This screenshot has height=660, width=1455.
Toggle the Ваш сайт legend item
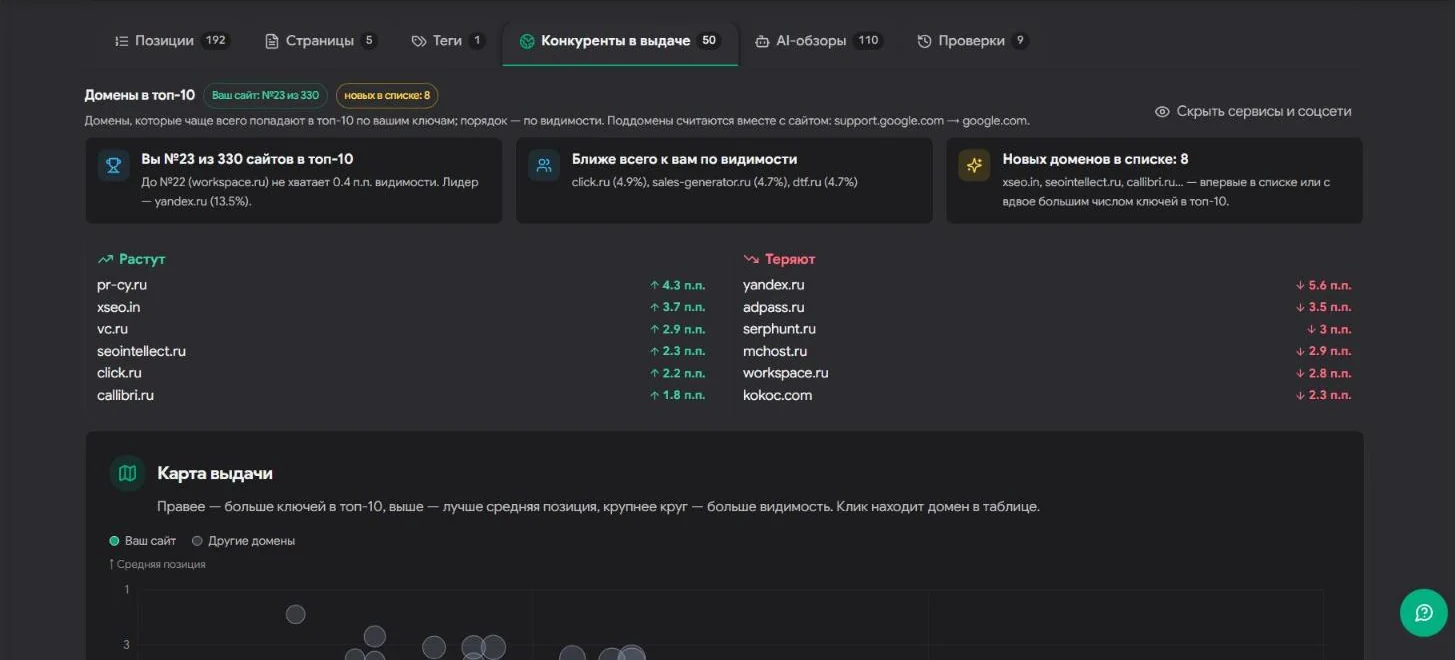[142, 541]
